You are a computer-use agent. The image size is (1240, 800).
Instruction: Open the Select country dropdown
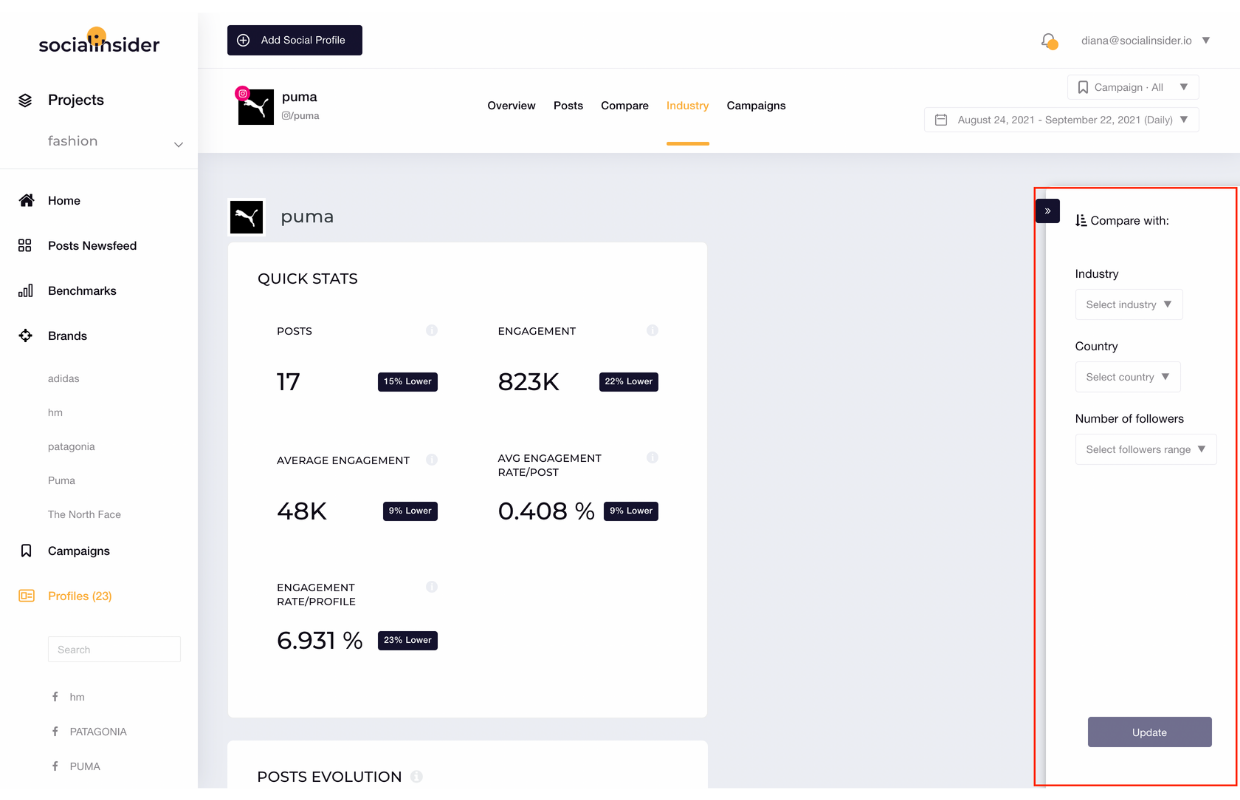[x=1128, y=377]
